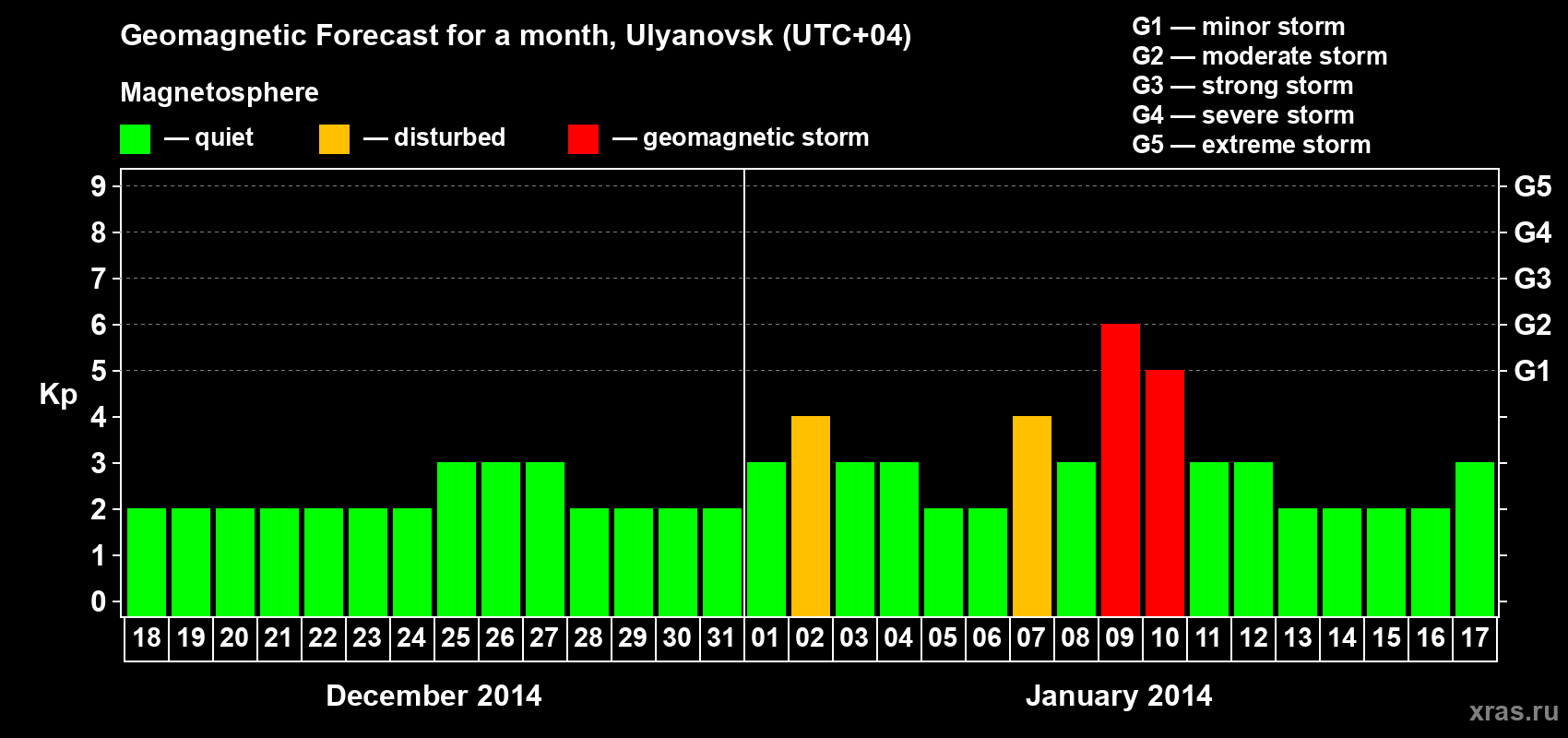
Task: Click the Kp axis label
Action: 58,395
